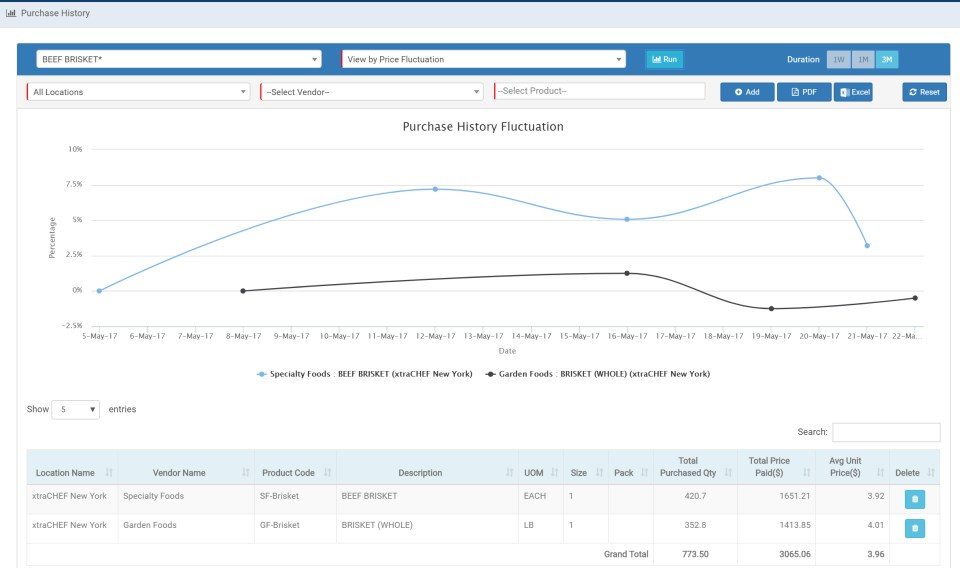Click the Run chart button

[664, 59]
